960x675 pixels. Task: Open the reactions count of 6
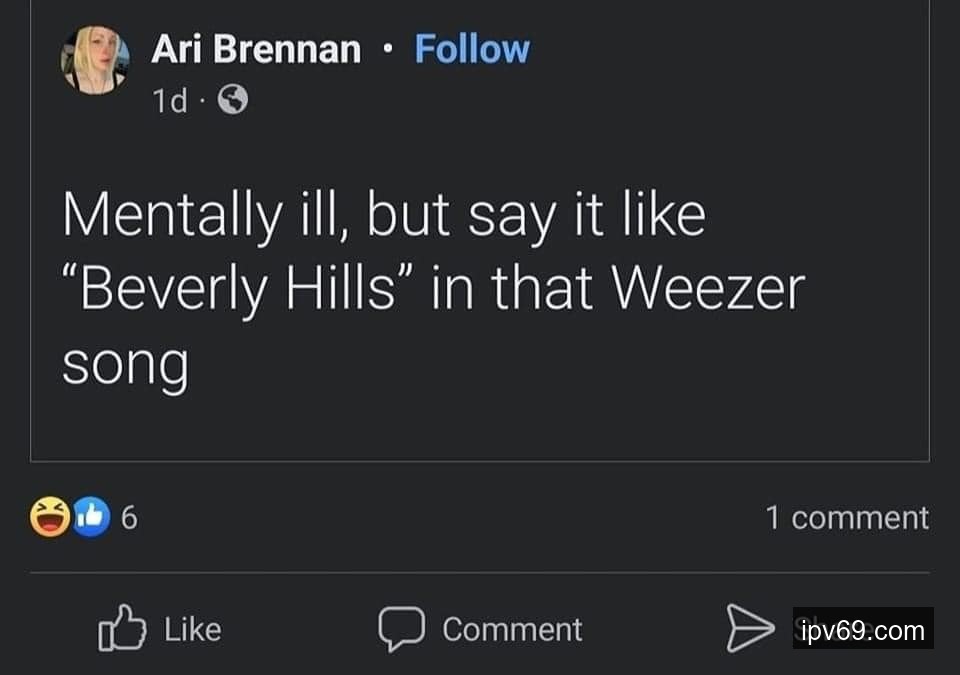tap(128, 518)
